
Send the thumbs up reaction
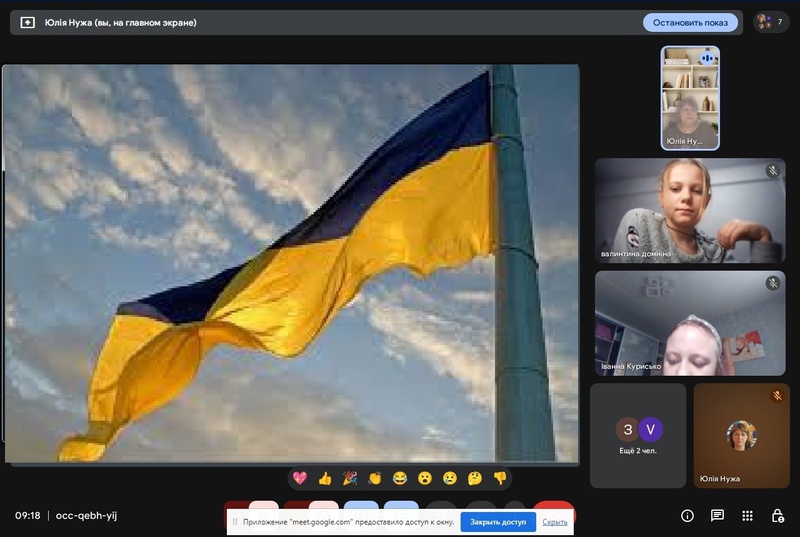325,478
